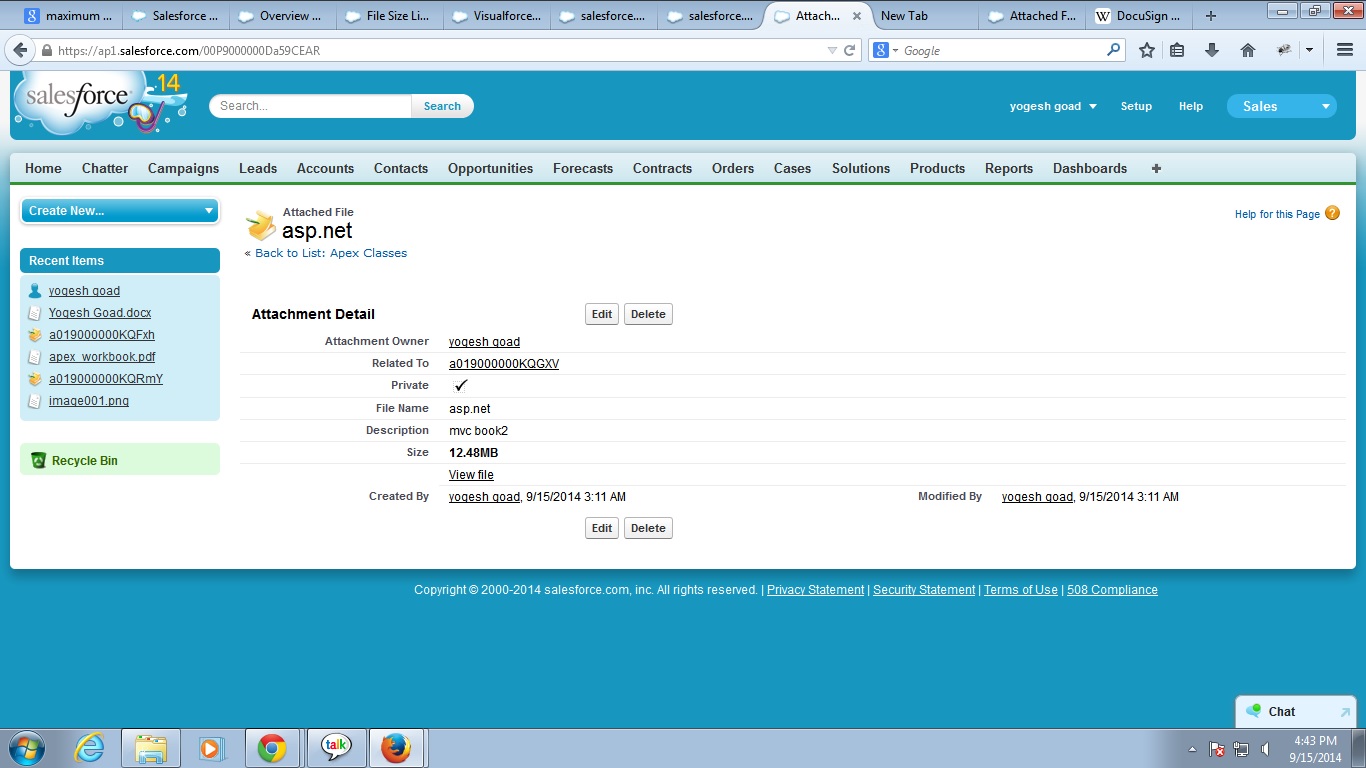Go to the Accounts tab

pyautogui.click(x=325, y=168)
